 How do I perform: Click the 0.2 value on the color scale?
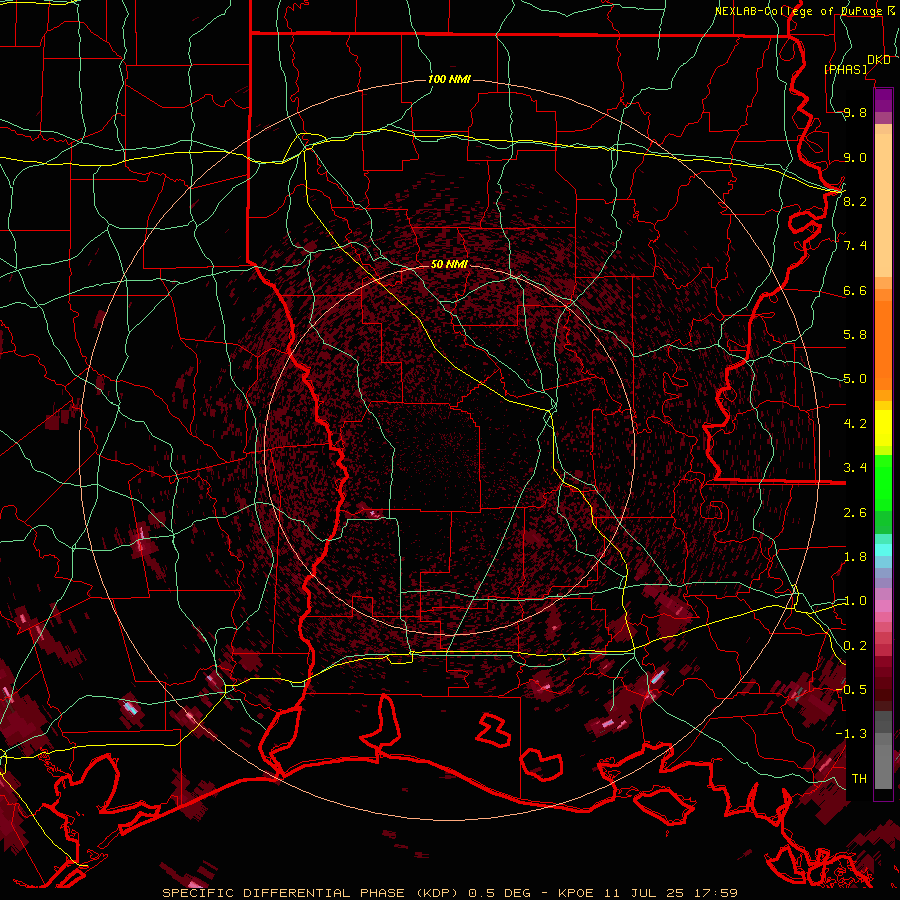(x=855, y=646)
